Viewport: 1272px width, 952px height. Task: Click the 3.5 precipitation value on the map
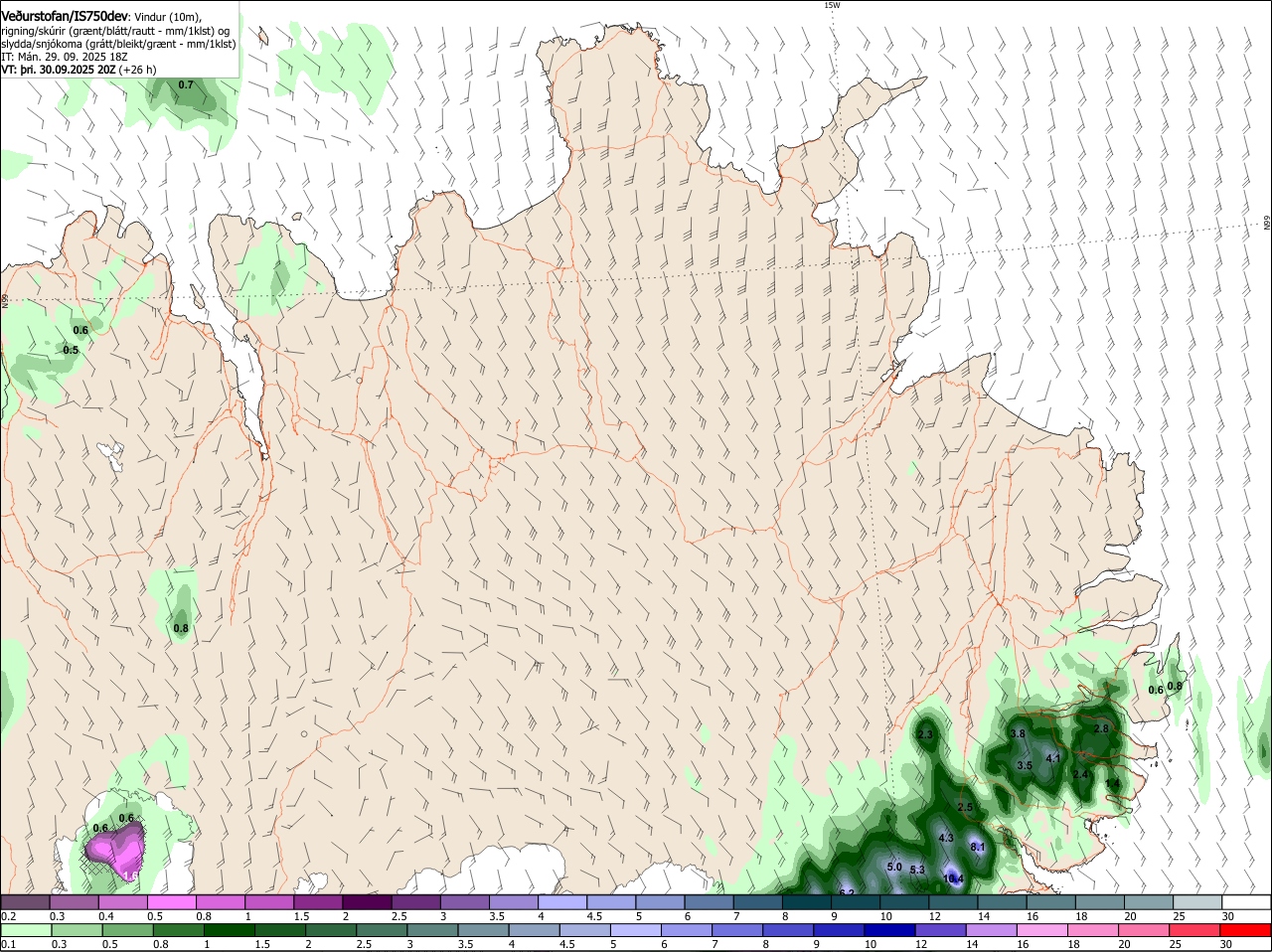coord(1025,765)
